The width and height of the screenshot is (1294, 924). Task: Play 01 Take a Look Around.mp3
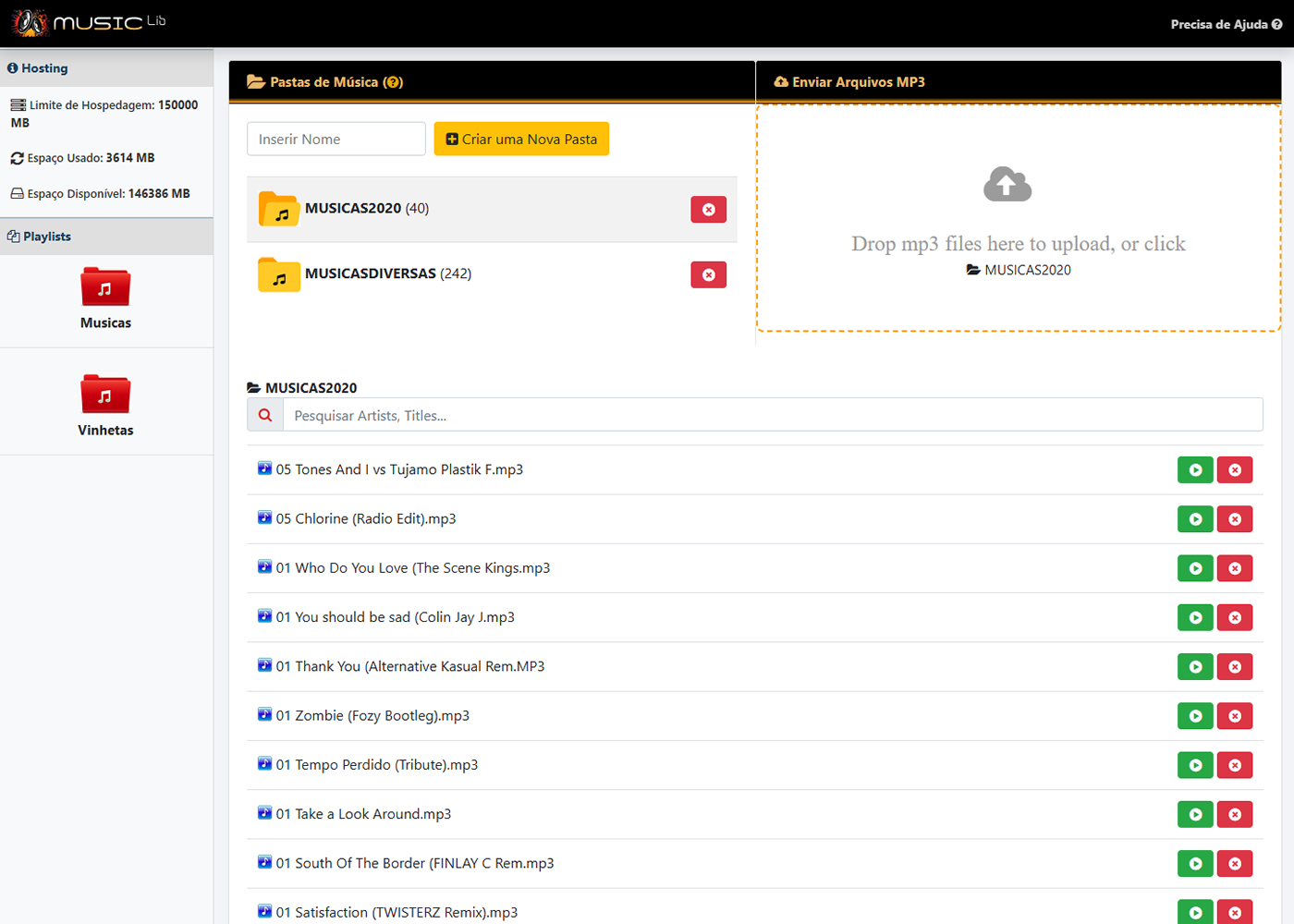(x=1195, y=814)
